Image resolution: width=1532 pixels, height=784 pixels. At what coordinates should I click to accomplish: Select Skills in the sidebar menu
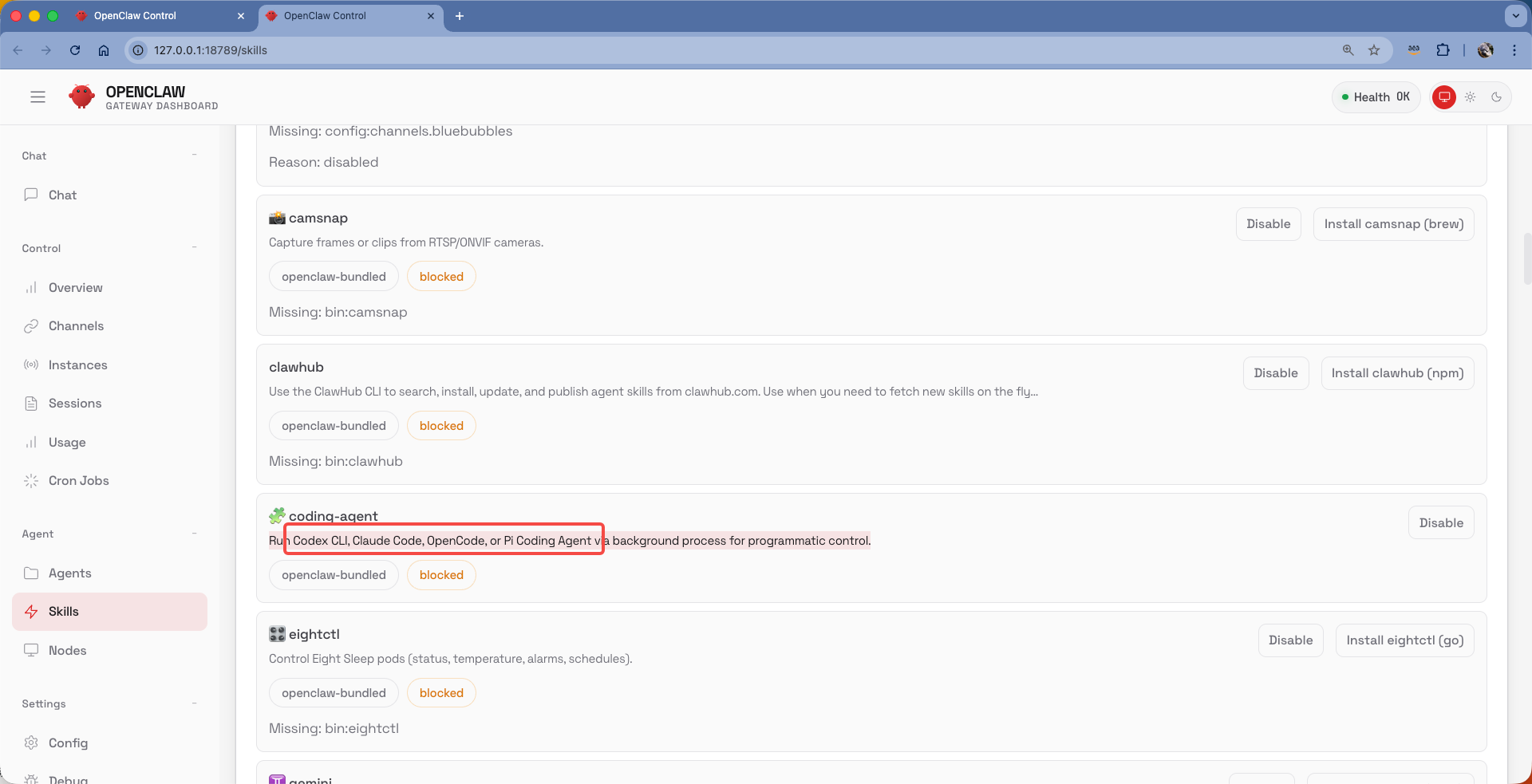[x=64, y=612]
